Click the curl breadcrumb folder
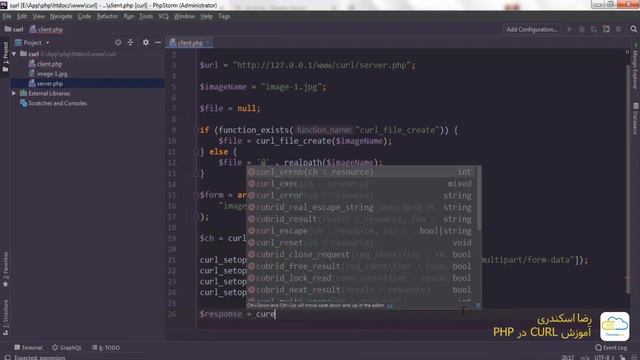 (x=14, y=29)
